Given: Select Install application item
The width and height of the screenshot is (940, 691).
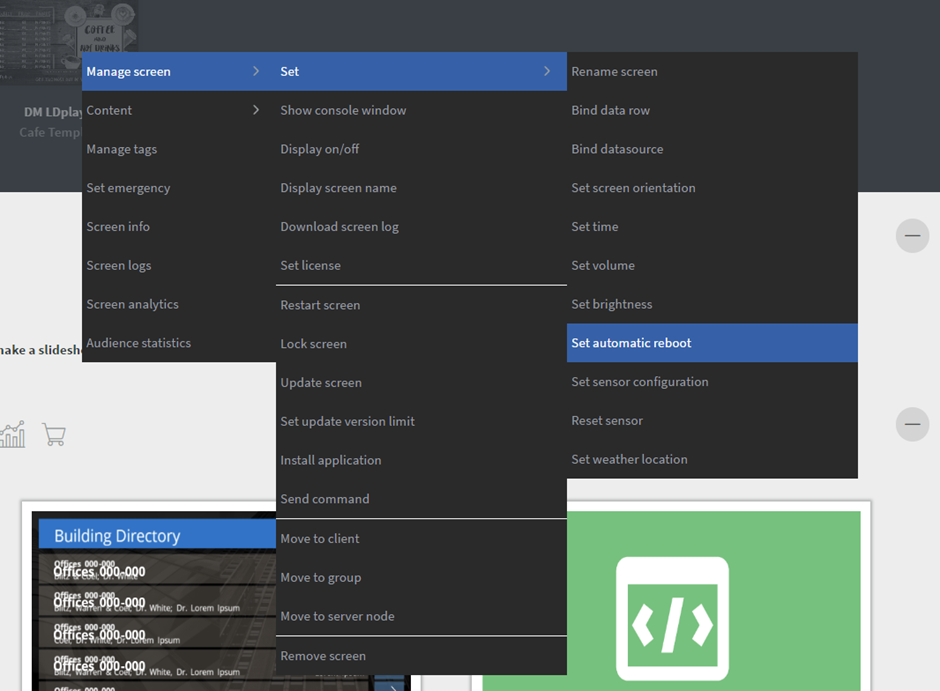Looking at the screenshot, I should click(x=421, y=460).
